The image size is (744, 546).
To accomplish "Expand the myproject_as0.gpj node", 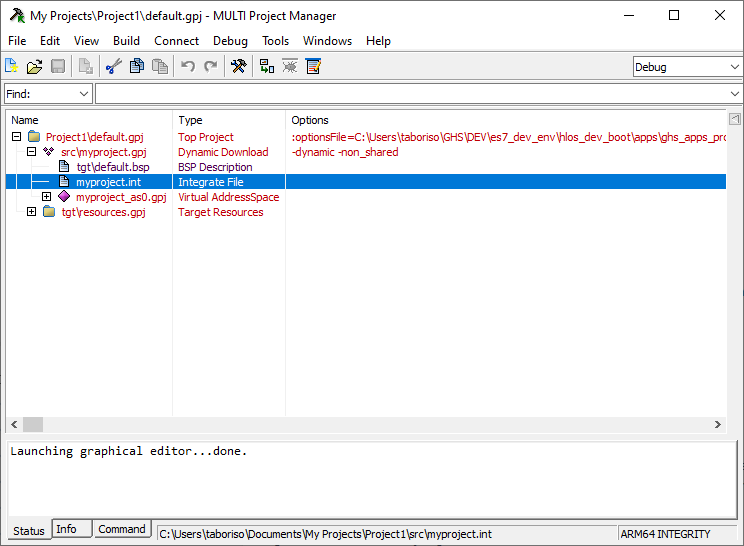I will coord(46,197).
